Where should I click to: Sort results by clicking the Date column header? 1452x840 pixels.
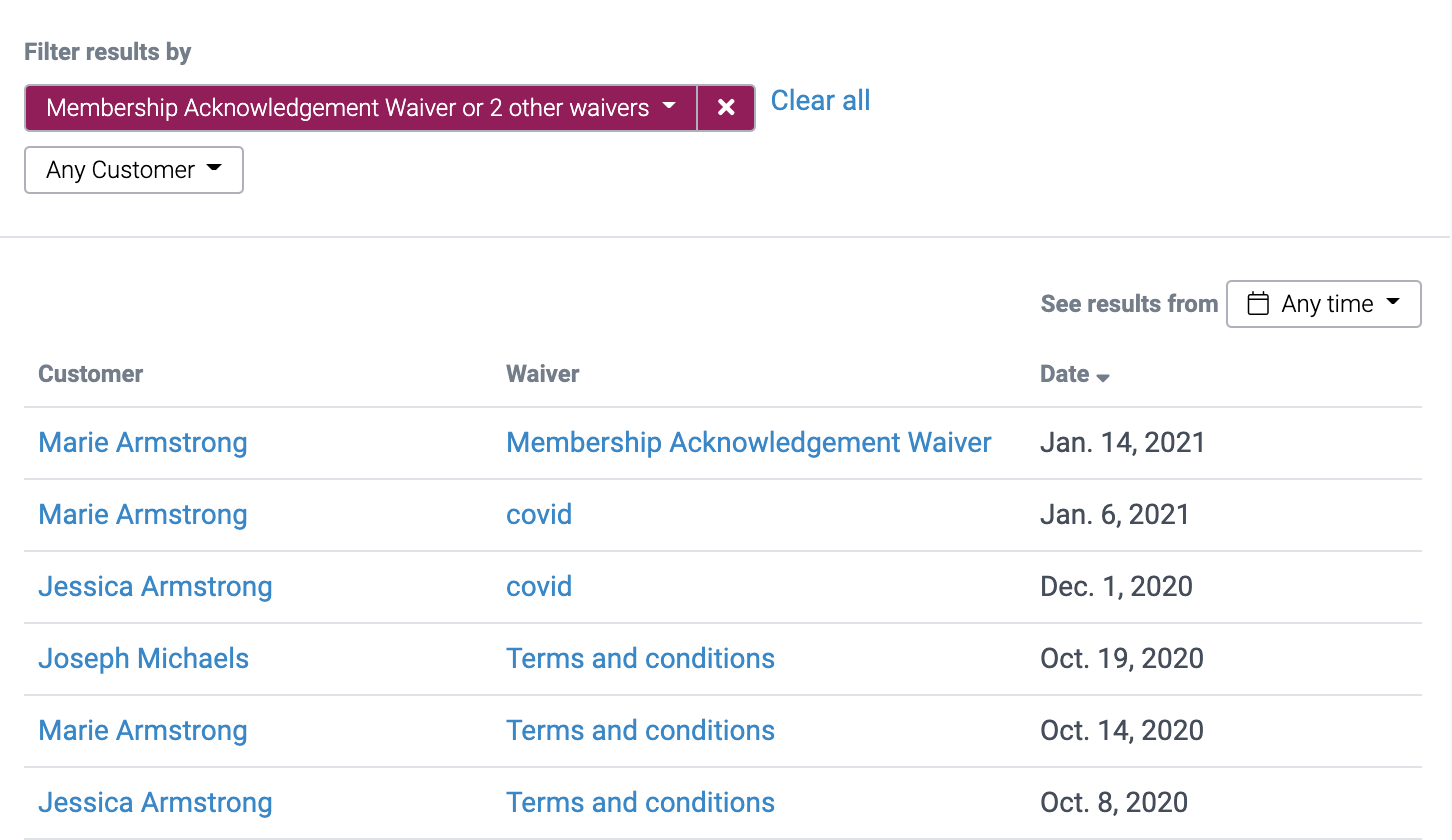1065,374
